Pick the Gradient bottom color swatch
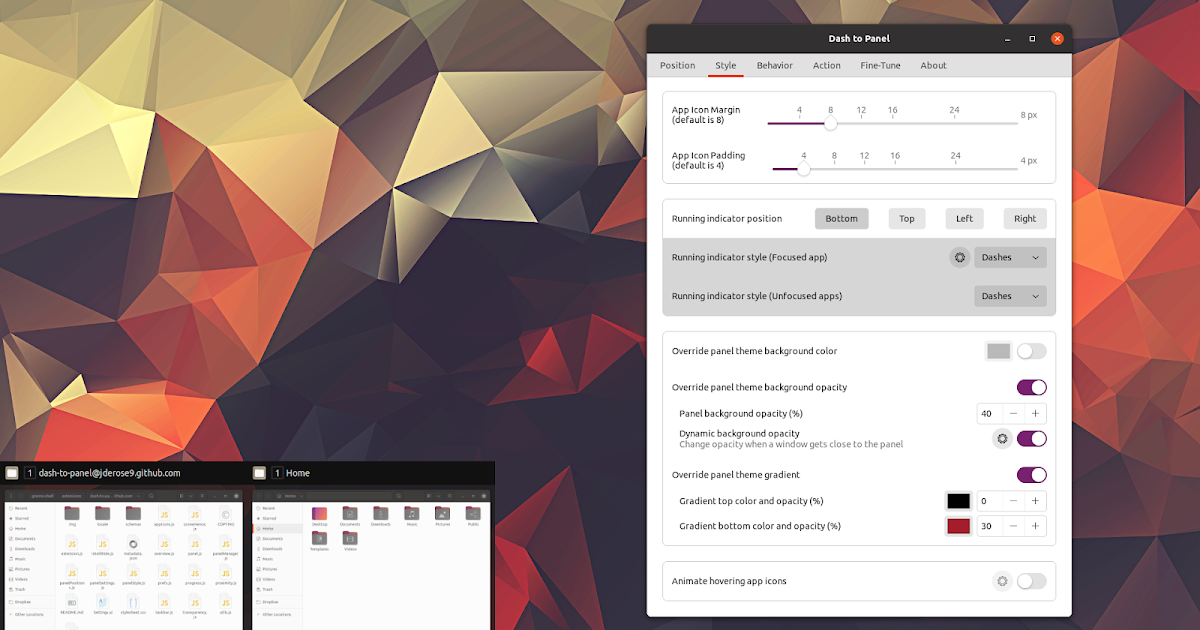This screenshot has width=1200, height=630. pyautogui.click(x=958, y=525)
